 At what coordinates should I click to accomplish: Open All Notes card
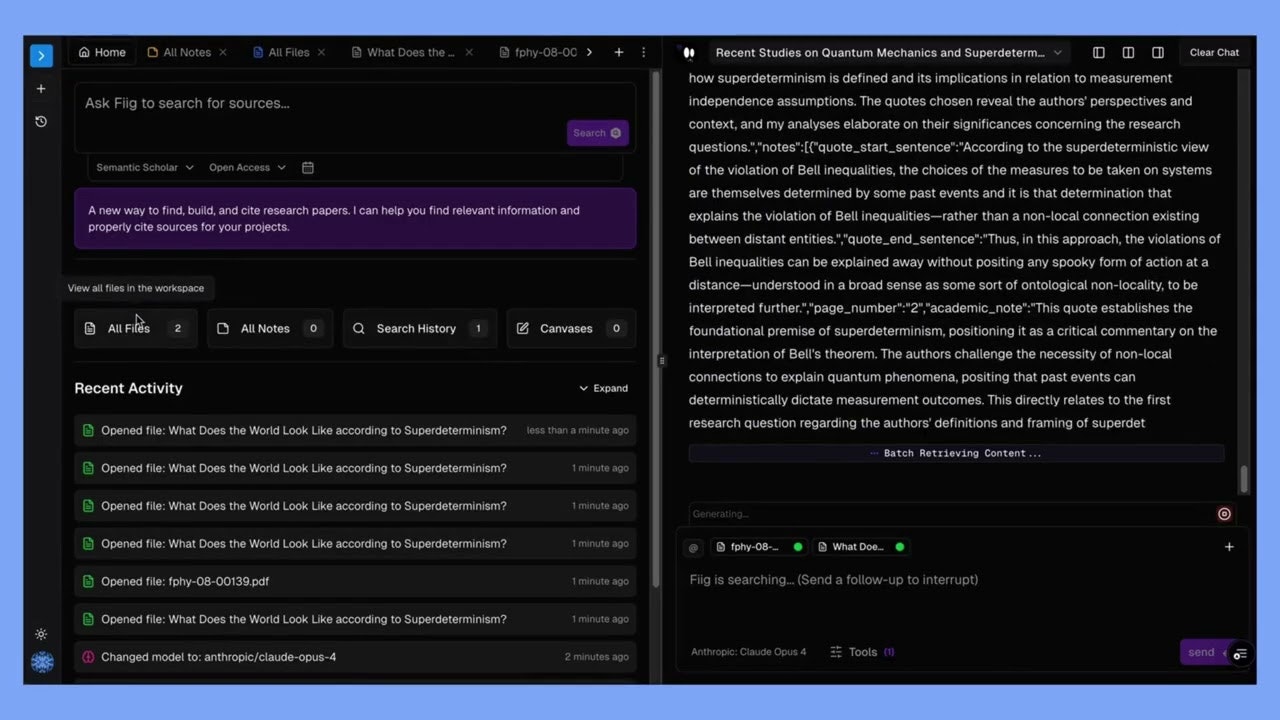269,328
